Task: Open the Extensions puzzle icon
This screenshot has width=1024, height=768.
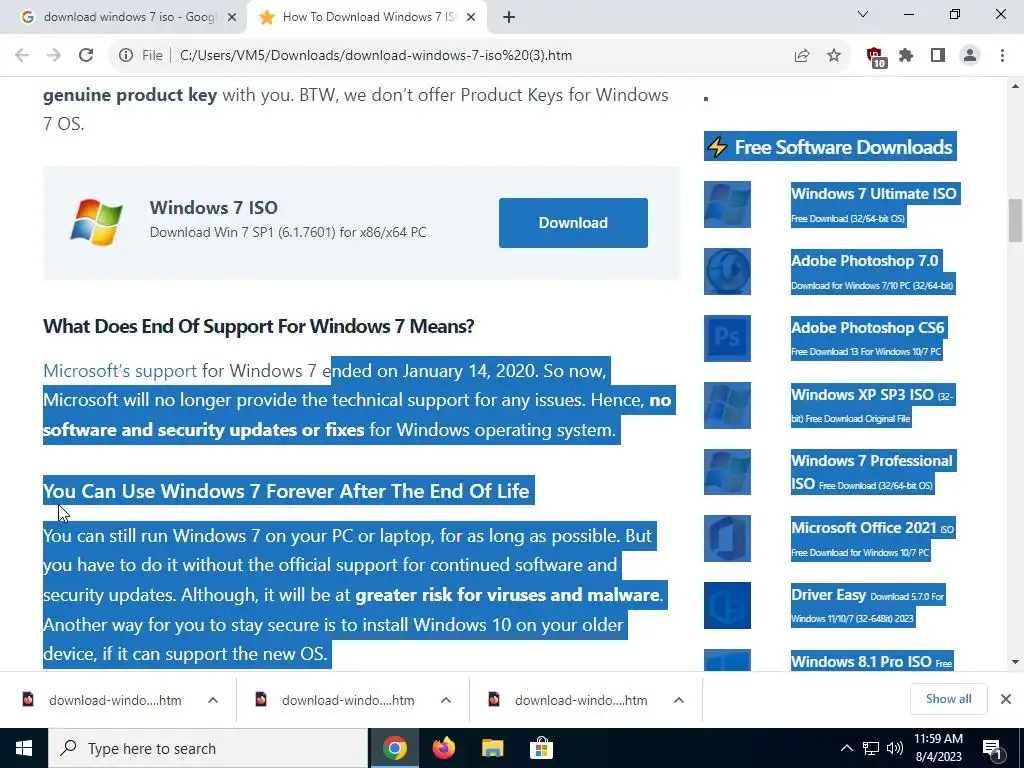Action: pos(906,56)
